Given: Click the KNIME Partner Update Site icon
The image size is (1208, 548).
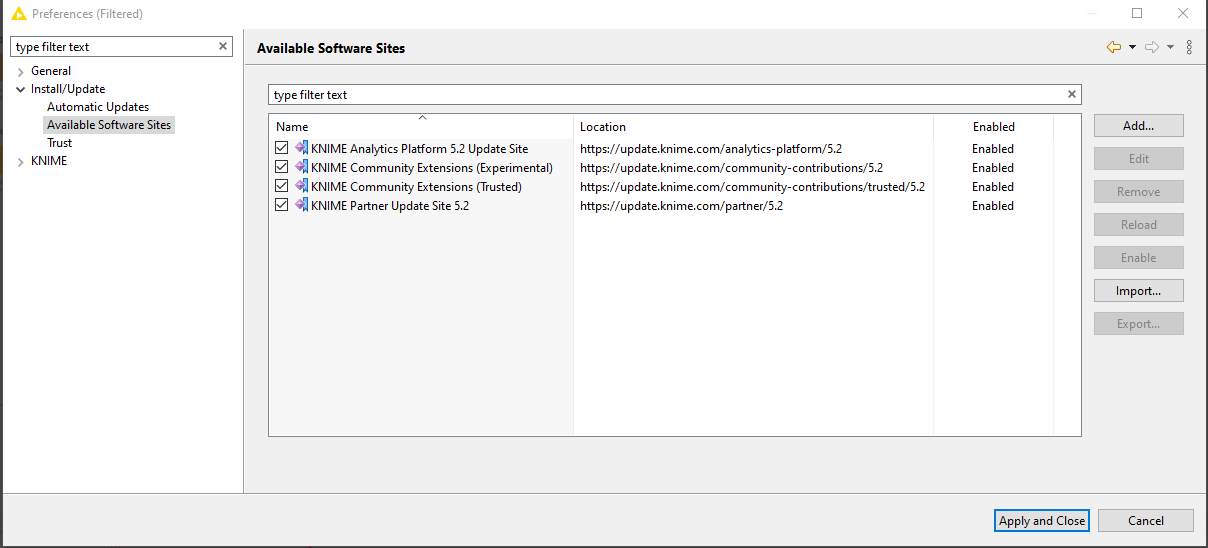Looking at the screenshot, I should point(302,205).
